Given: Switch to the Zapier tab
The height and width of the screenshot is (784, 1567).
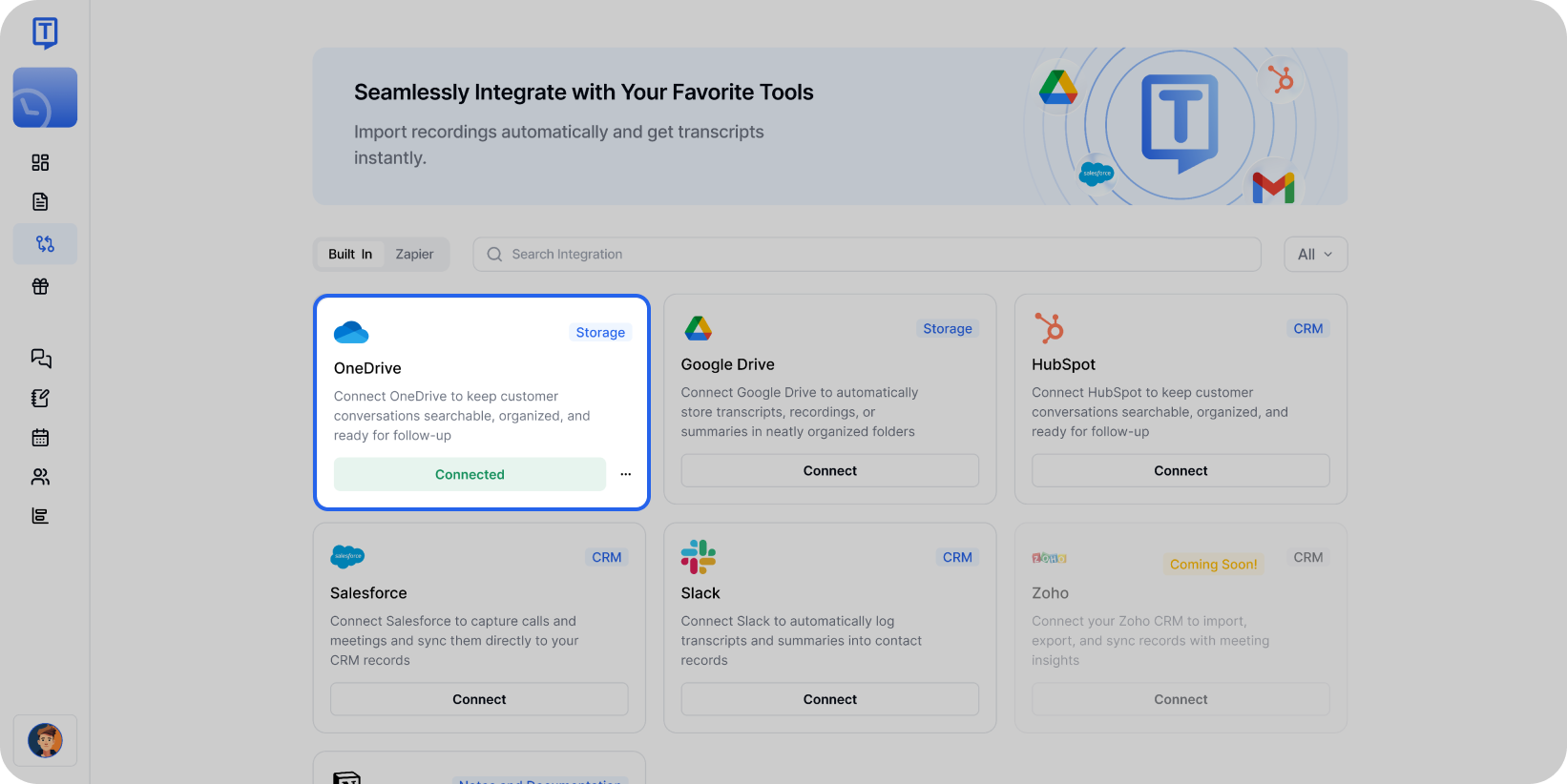Looking at the screenshot, I should tap(414, 255).
